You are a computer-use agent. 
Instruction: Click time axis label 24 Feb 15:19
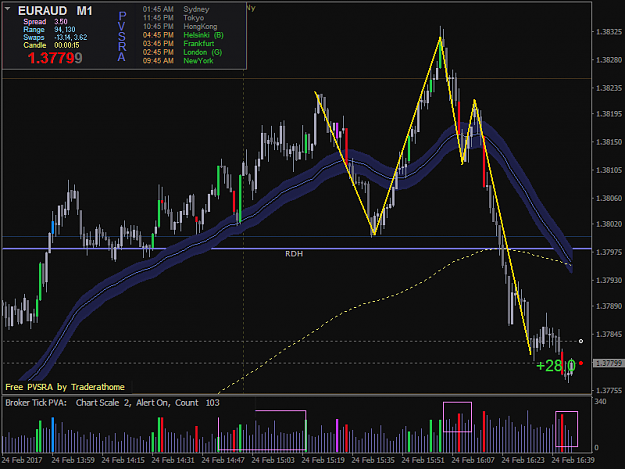tap(323, 460)
